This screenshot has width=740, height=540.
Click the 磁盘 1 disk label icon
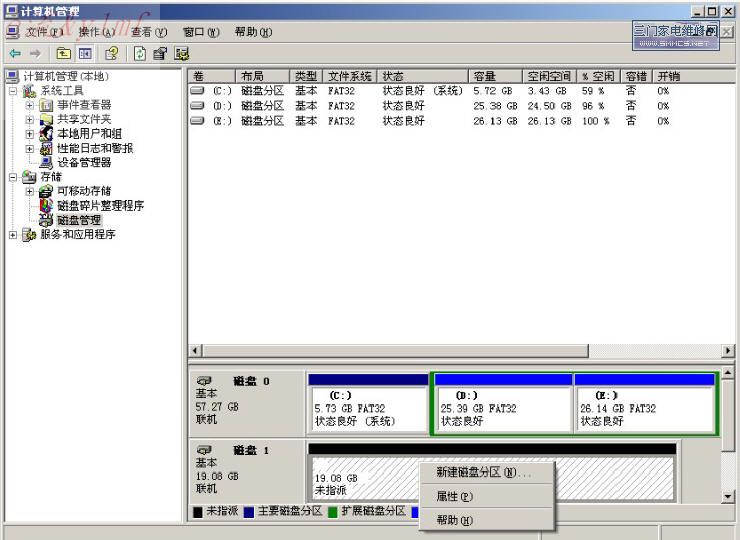pyautogui.click(x=205, y=450)
